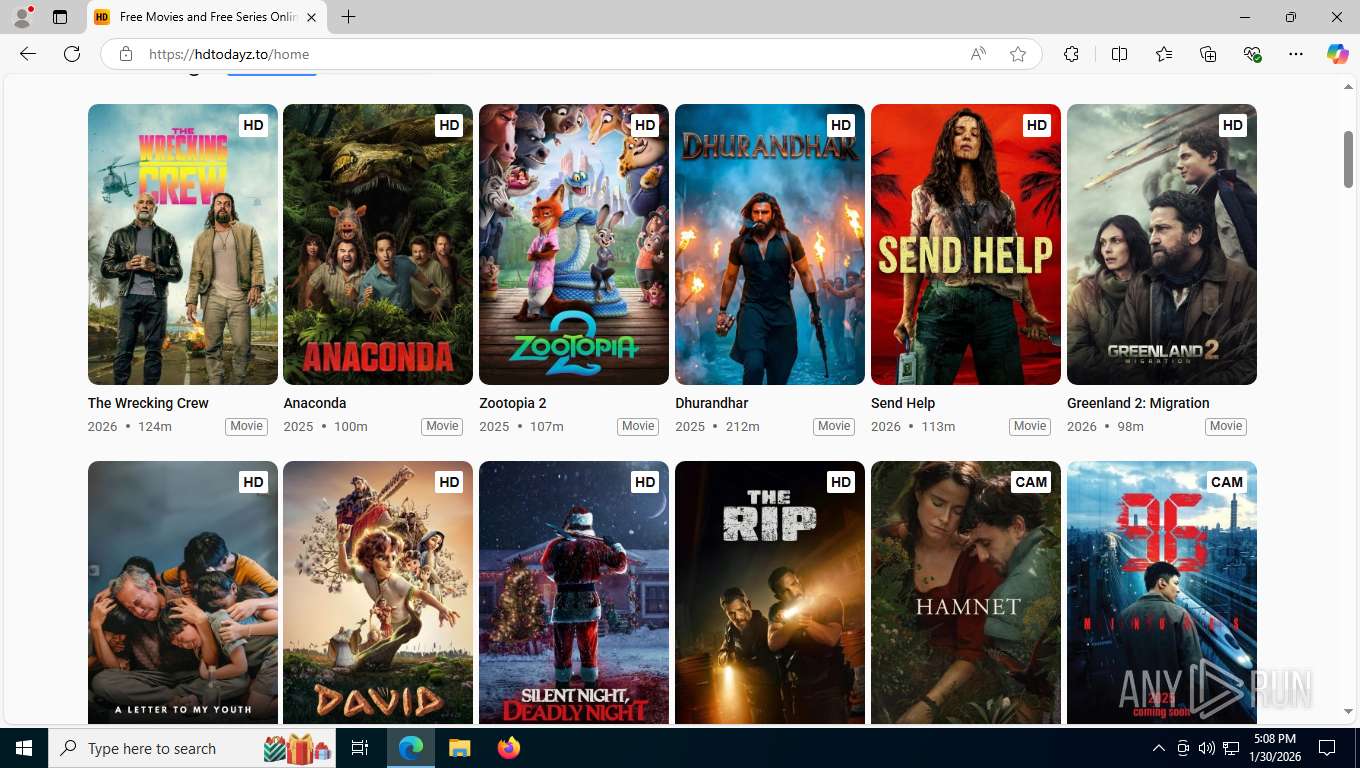Open the Favorites list
This screenshot has height=768, width=1360.
1164,54
